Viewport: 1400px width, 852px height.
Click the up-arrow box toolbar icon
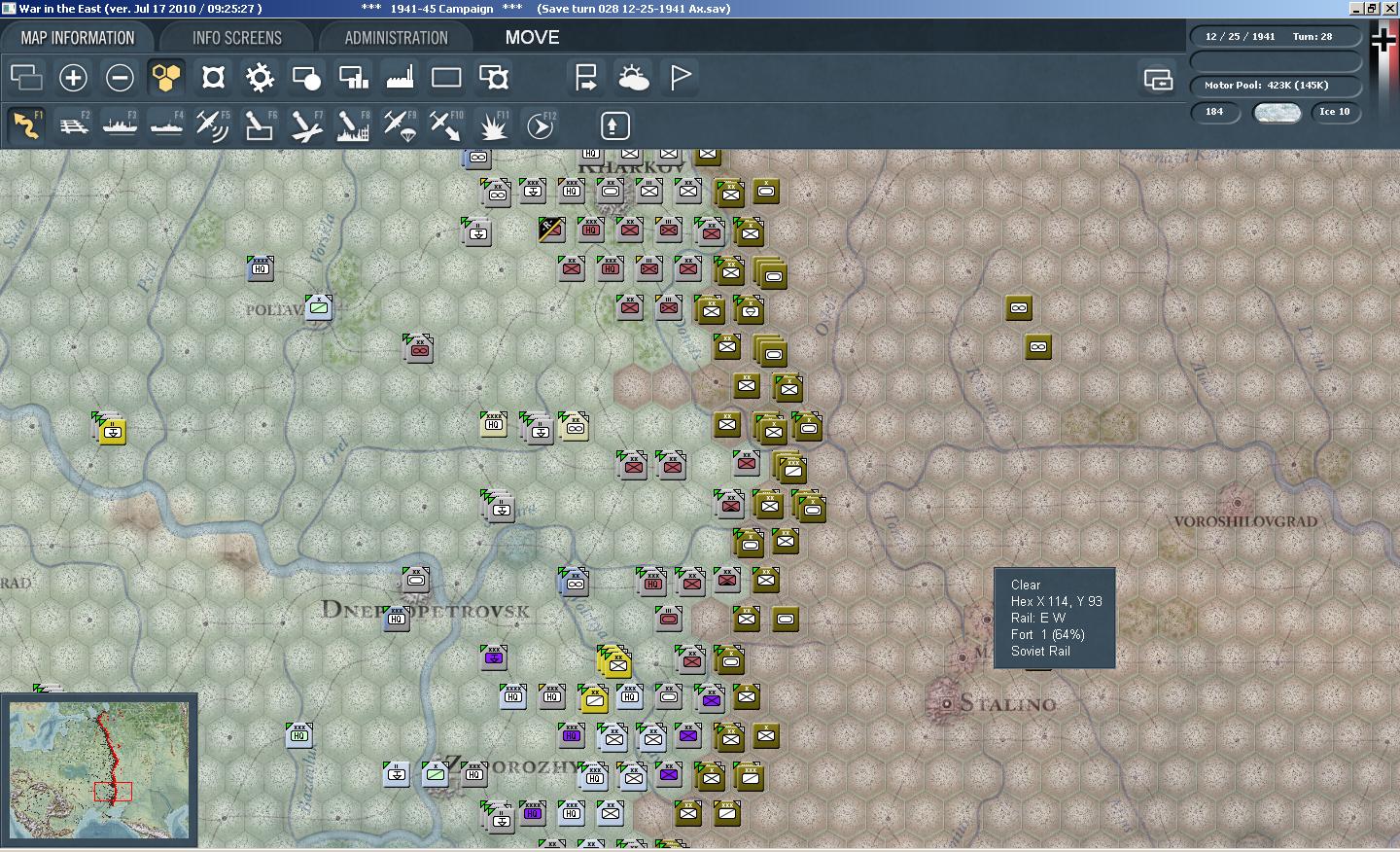coord(614,125)
